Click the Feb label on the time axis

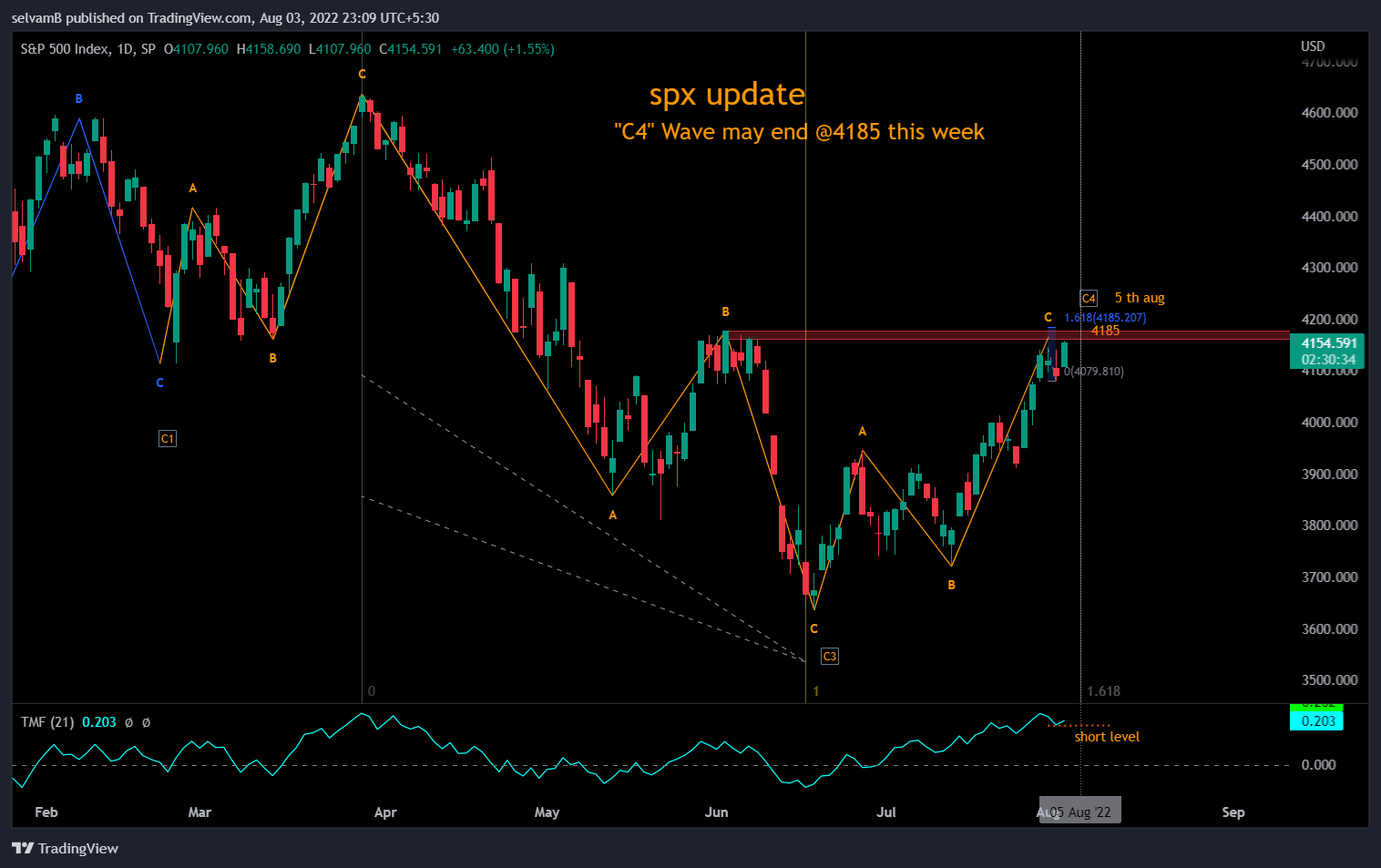[x=46, y=812]
